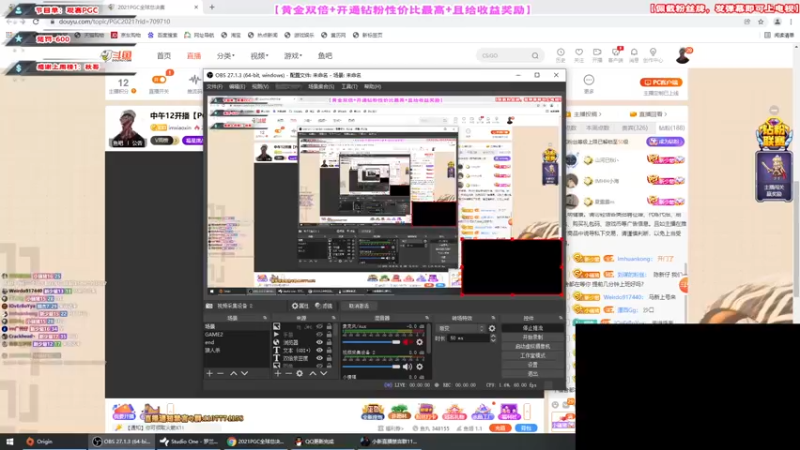
Task: Click the Douyu logo
Action: coord(116,56)
